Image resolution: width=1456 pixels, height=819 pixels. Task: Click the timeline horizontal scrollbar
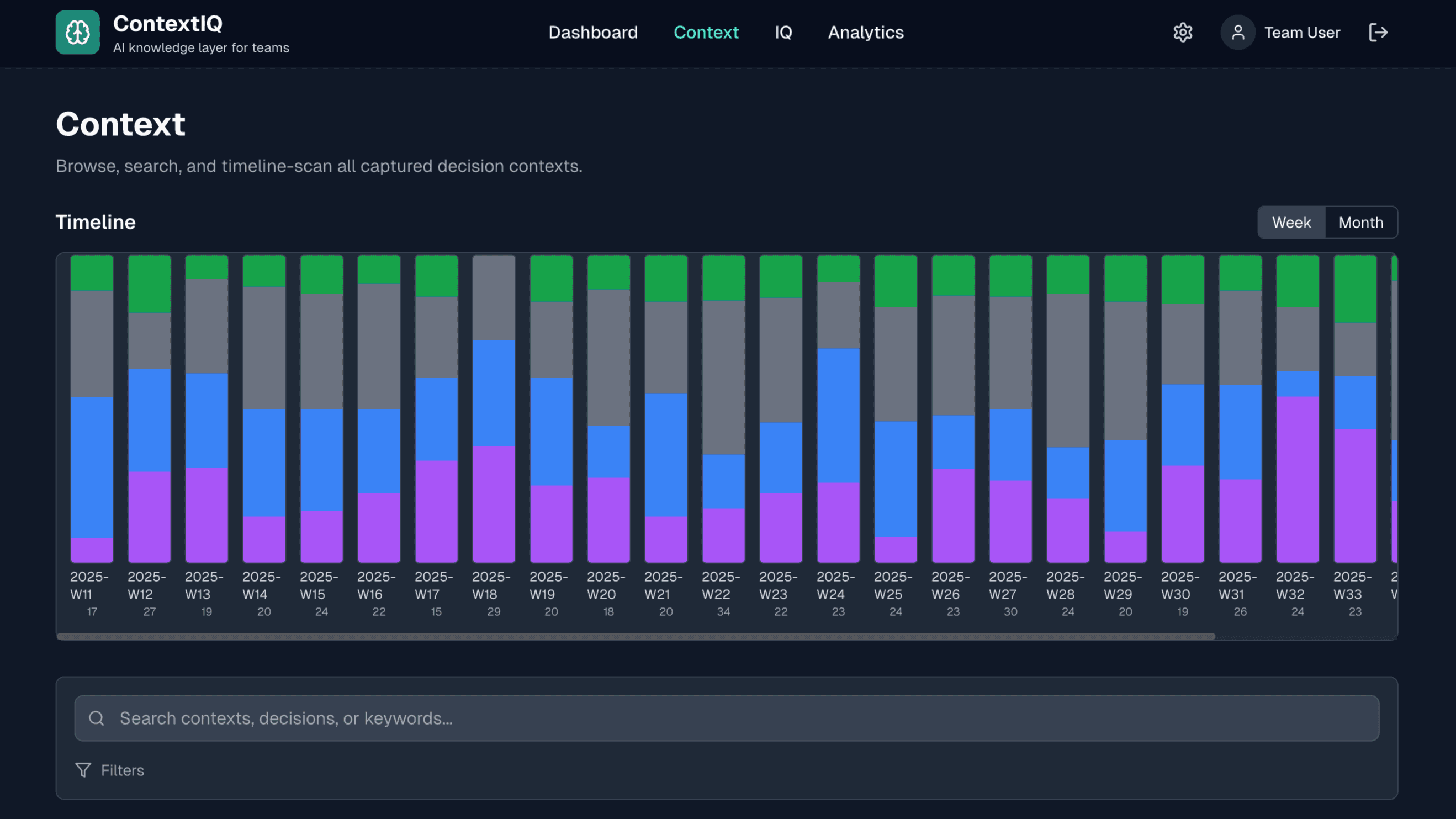pos(636,636)
